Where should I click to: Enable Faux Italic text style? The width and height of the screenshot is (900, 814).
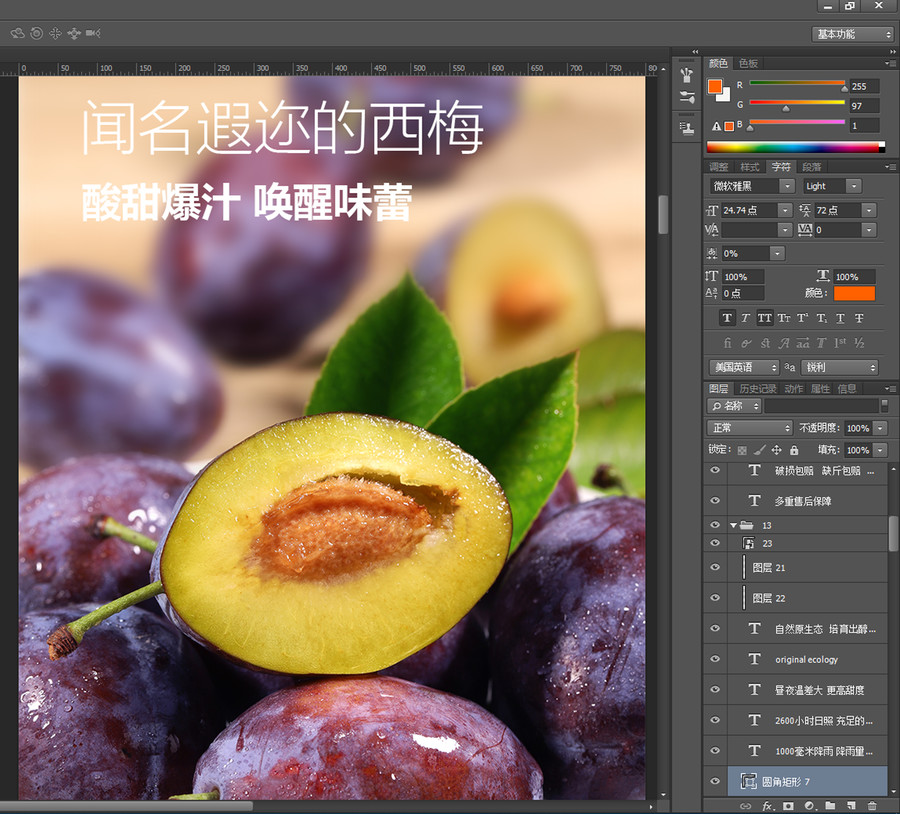pos(746,318)
